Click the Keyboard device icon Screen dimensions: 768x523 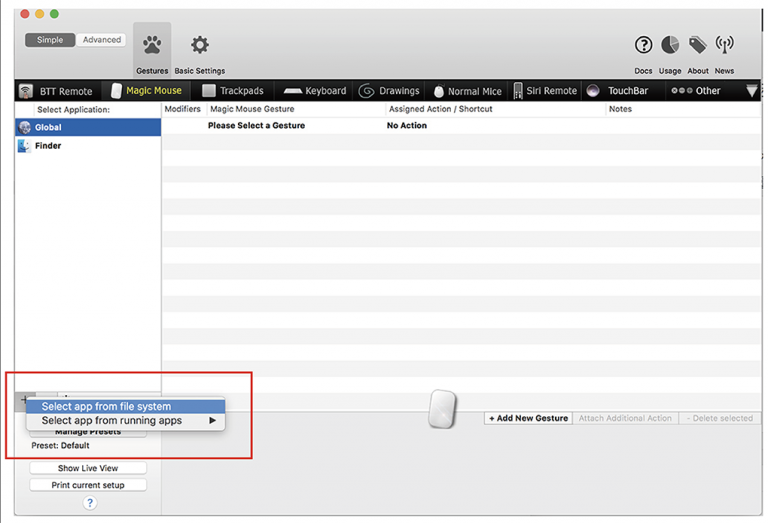[x=292, y=91]
